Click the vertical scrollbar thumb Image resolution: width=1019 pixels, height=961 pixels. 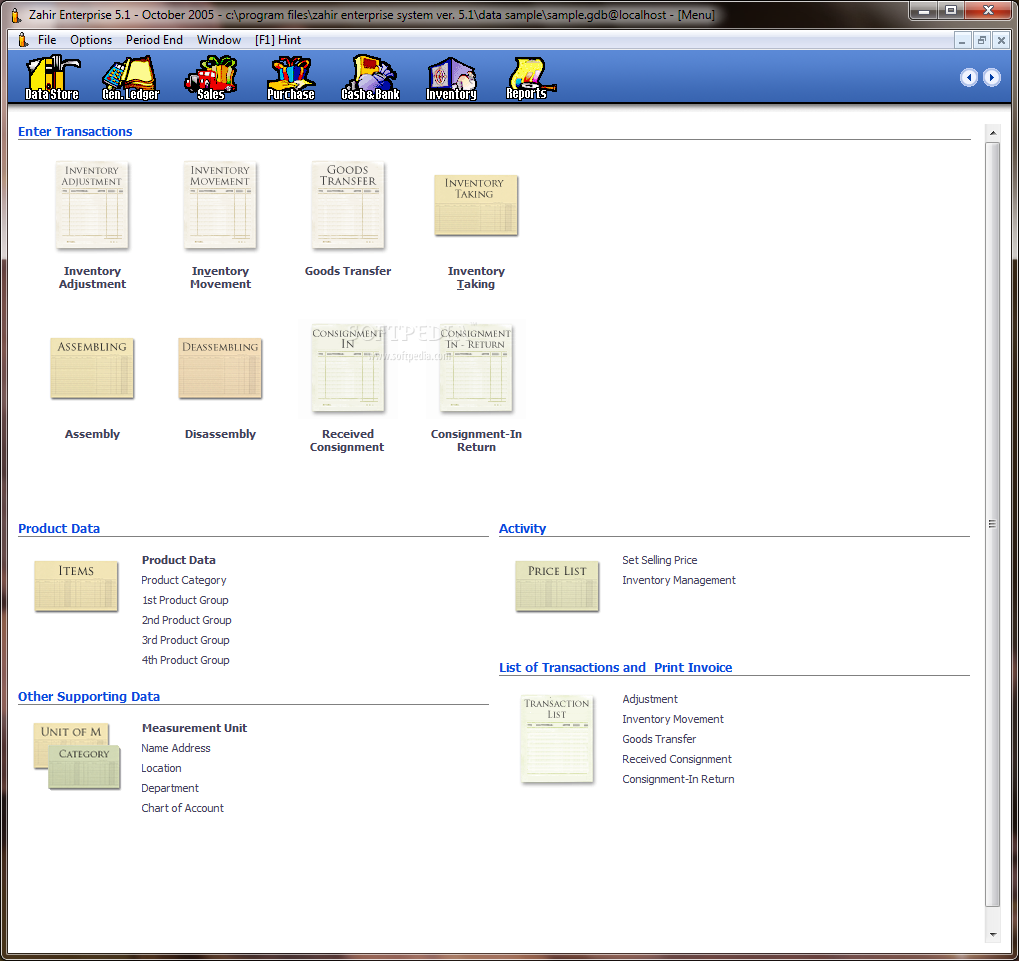click(x=992, y=524)
